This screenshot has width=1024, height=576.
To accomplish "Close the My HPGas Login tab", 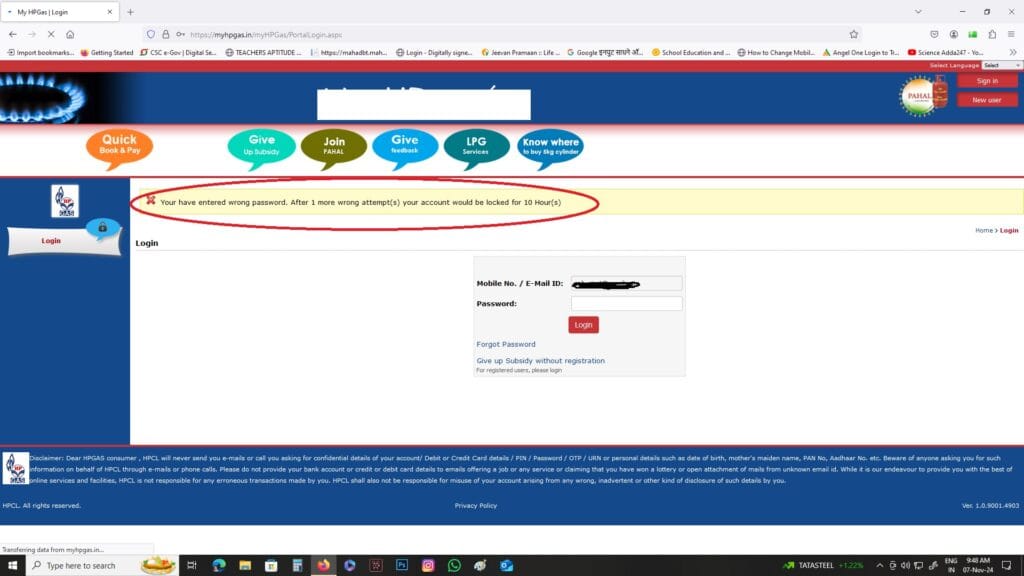I will pyautogui.click(x=110, y=12).
